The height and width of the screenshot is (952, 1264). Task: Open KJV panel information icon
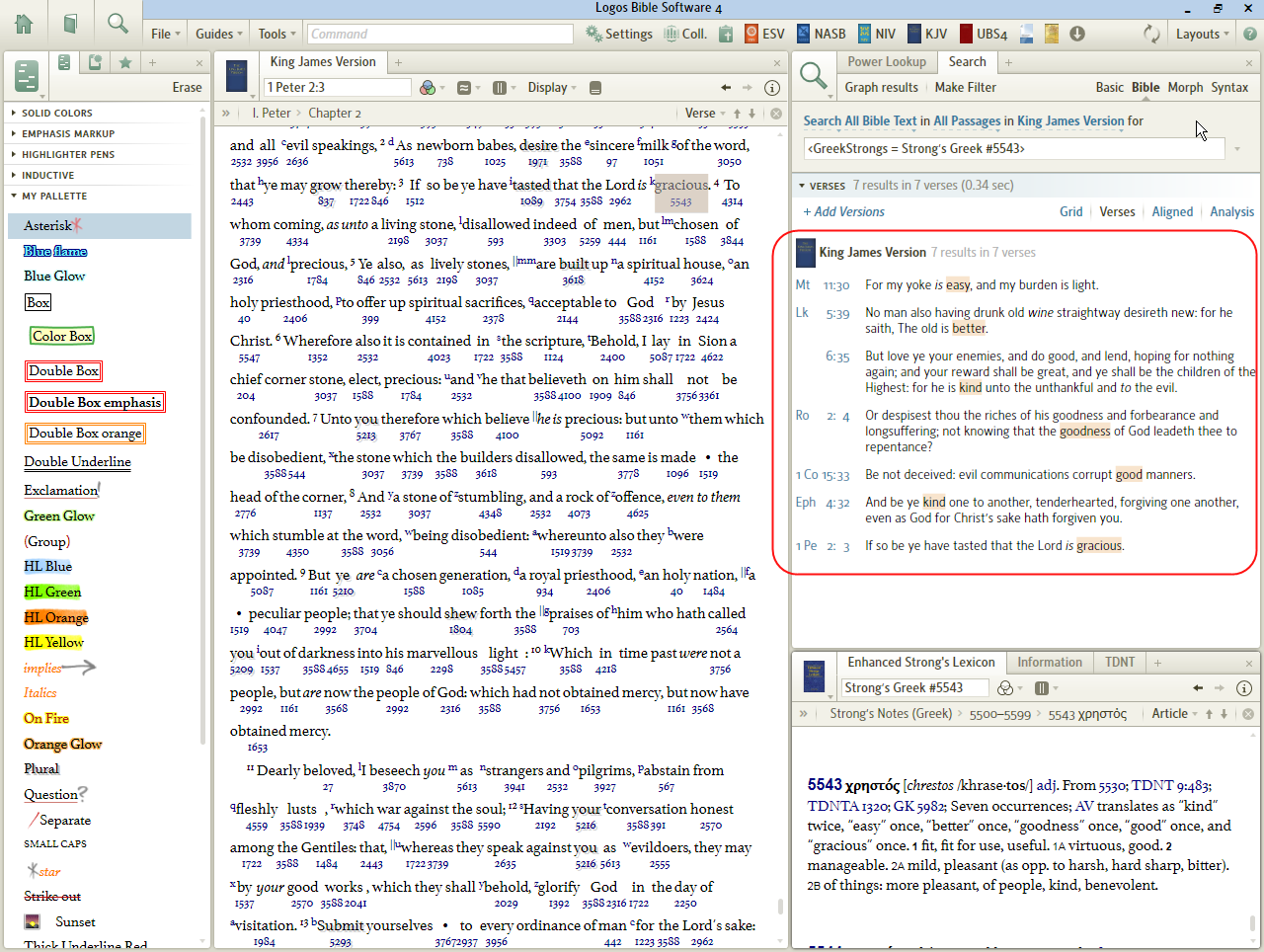(773, 88)
